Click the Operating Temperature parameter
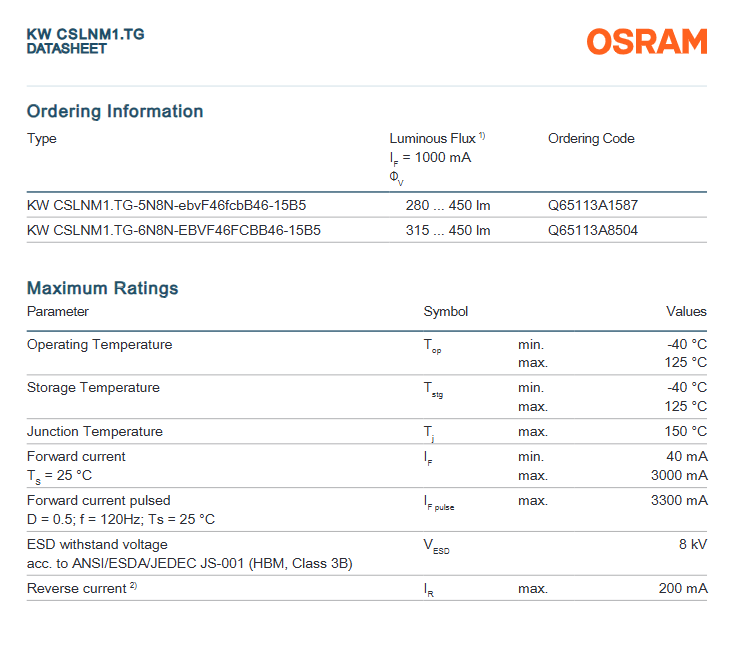 [99, 345]
